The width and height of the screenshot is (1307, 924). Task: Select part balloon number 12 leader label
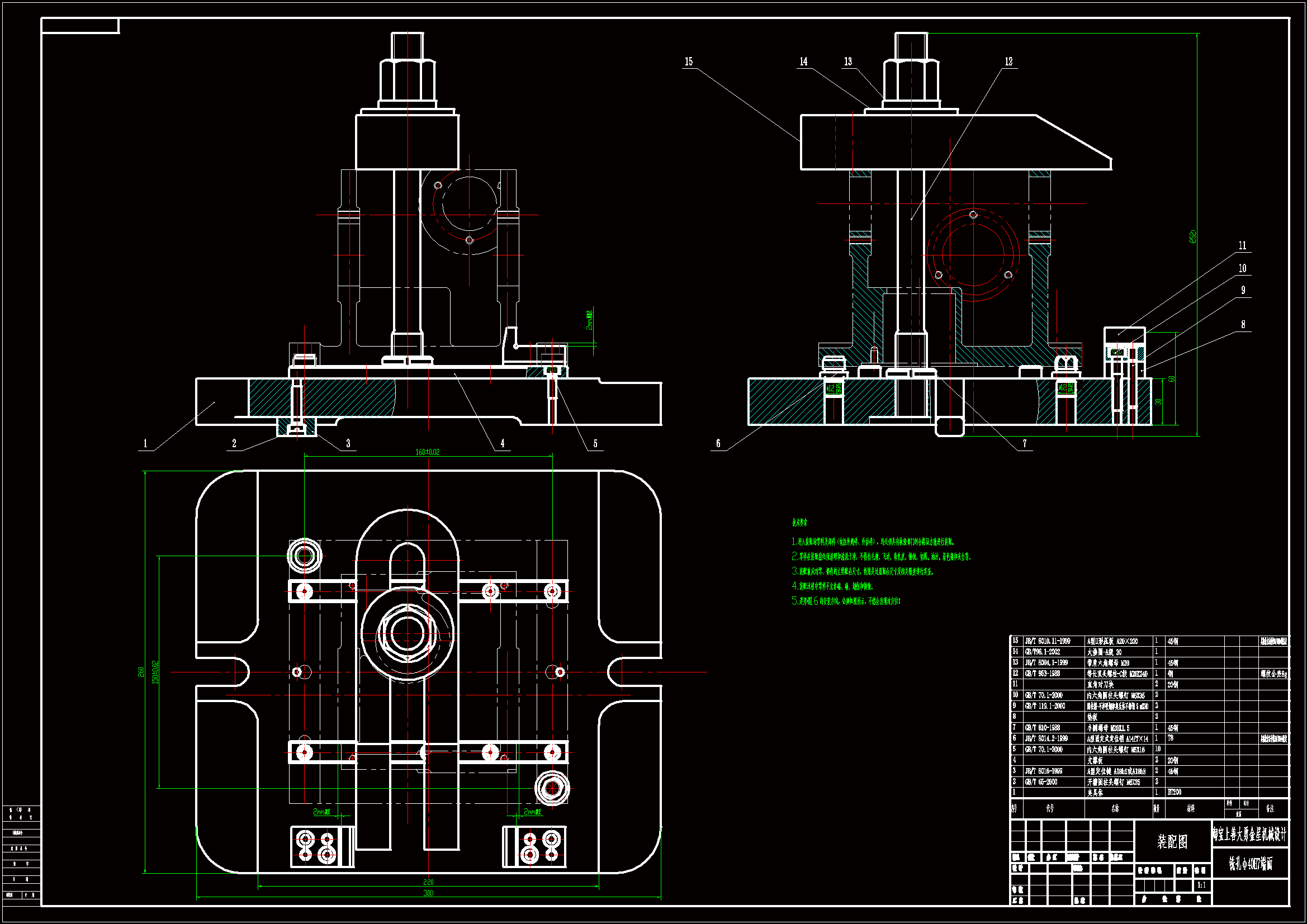click(x=1008, y=61)
